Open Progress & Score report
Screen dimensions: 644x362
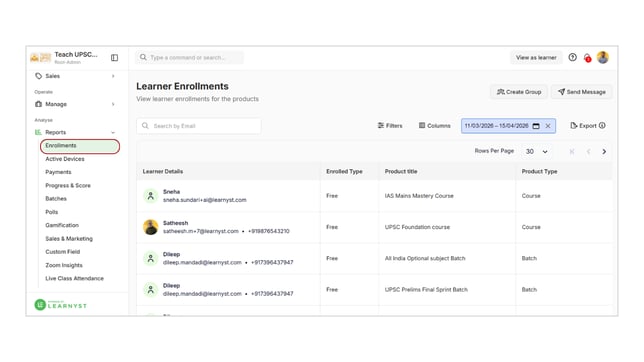pyautogui.click(x=68, y=186)
